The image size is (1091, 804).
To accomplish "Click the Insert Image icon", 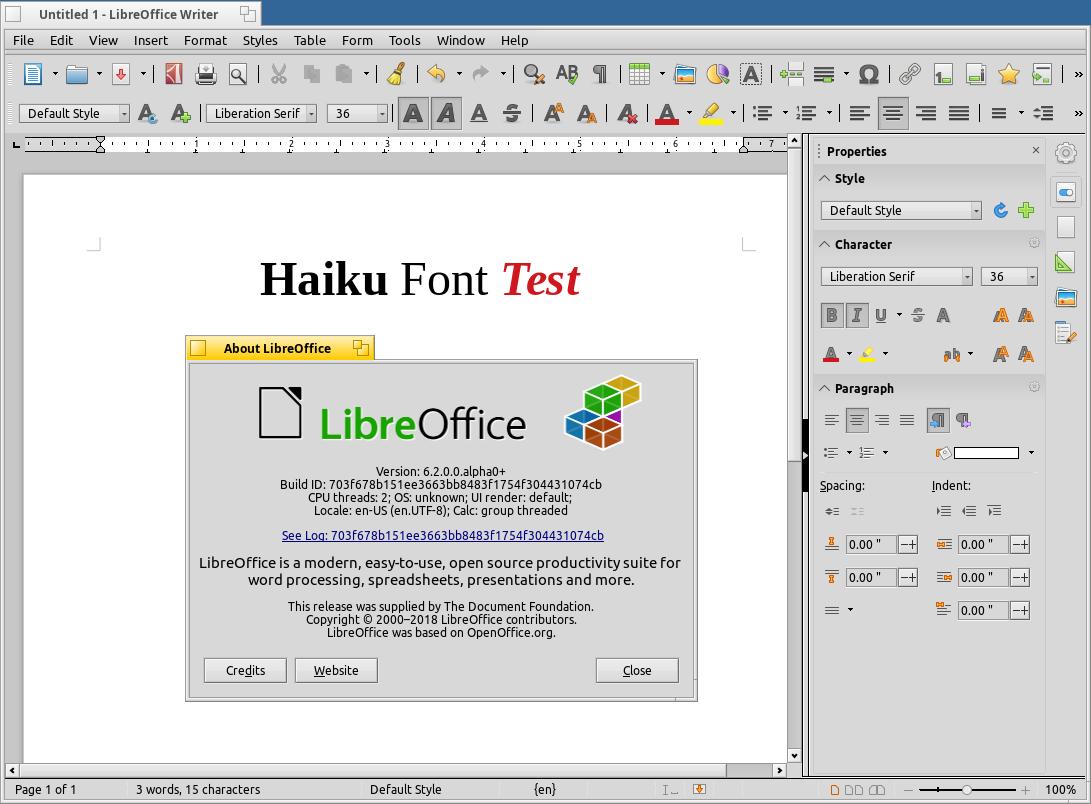I will click(685, 74).
